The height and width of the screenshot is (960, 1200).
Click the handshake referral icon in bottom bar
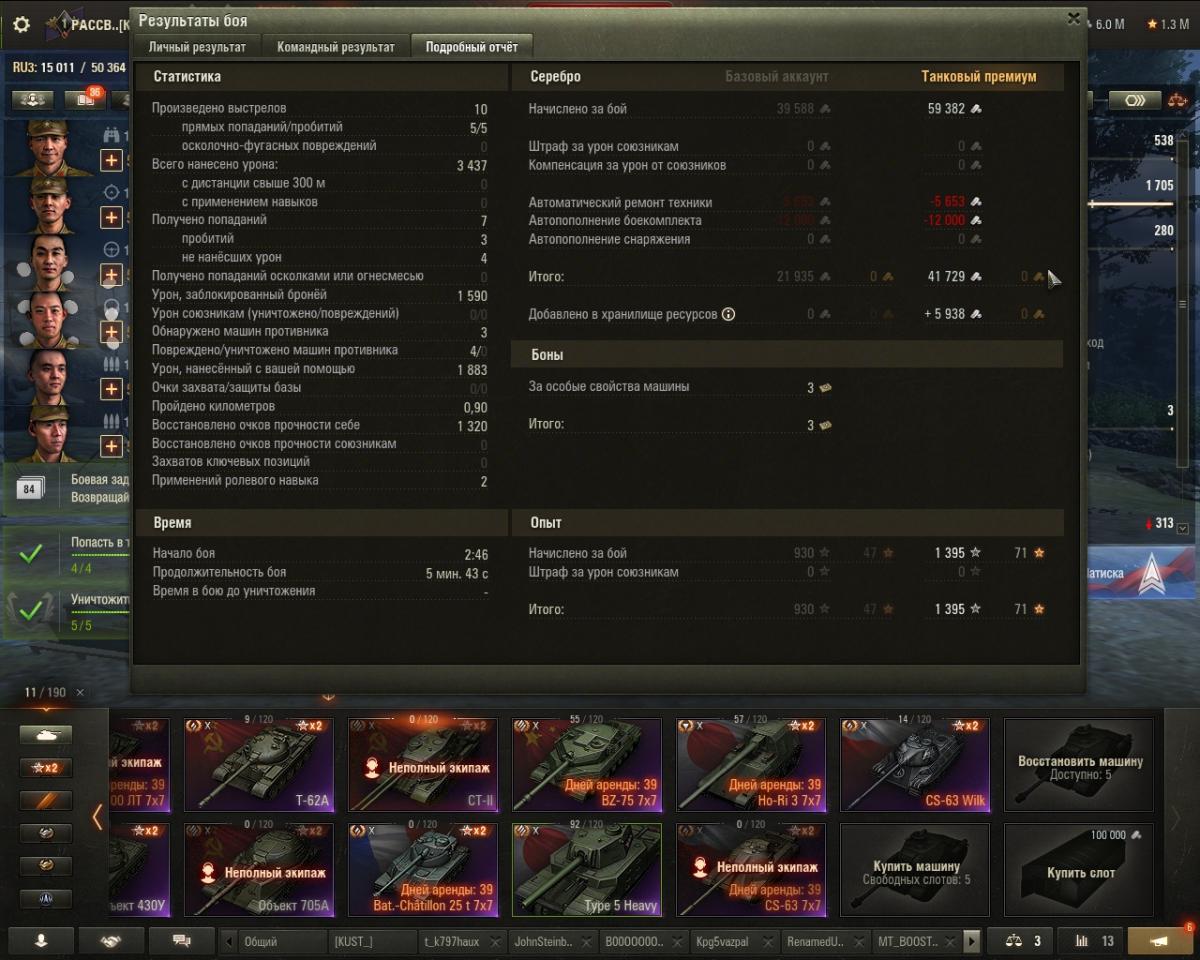point(111,941)
